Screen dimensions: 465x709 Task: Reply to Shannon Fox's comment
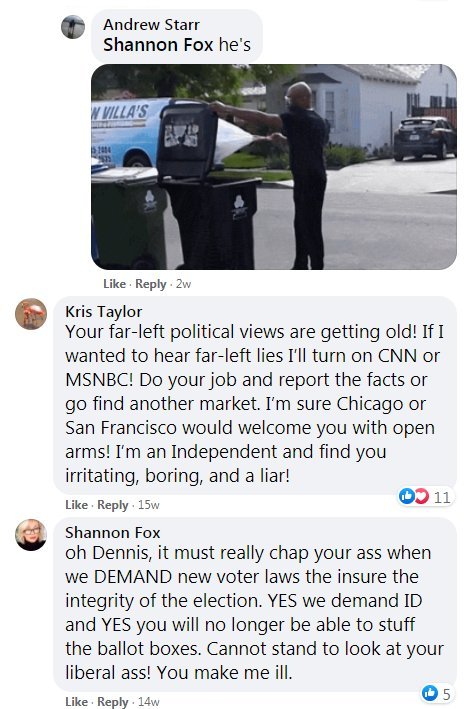113,702
